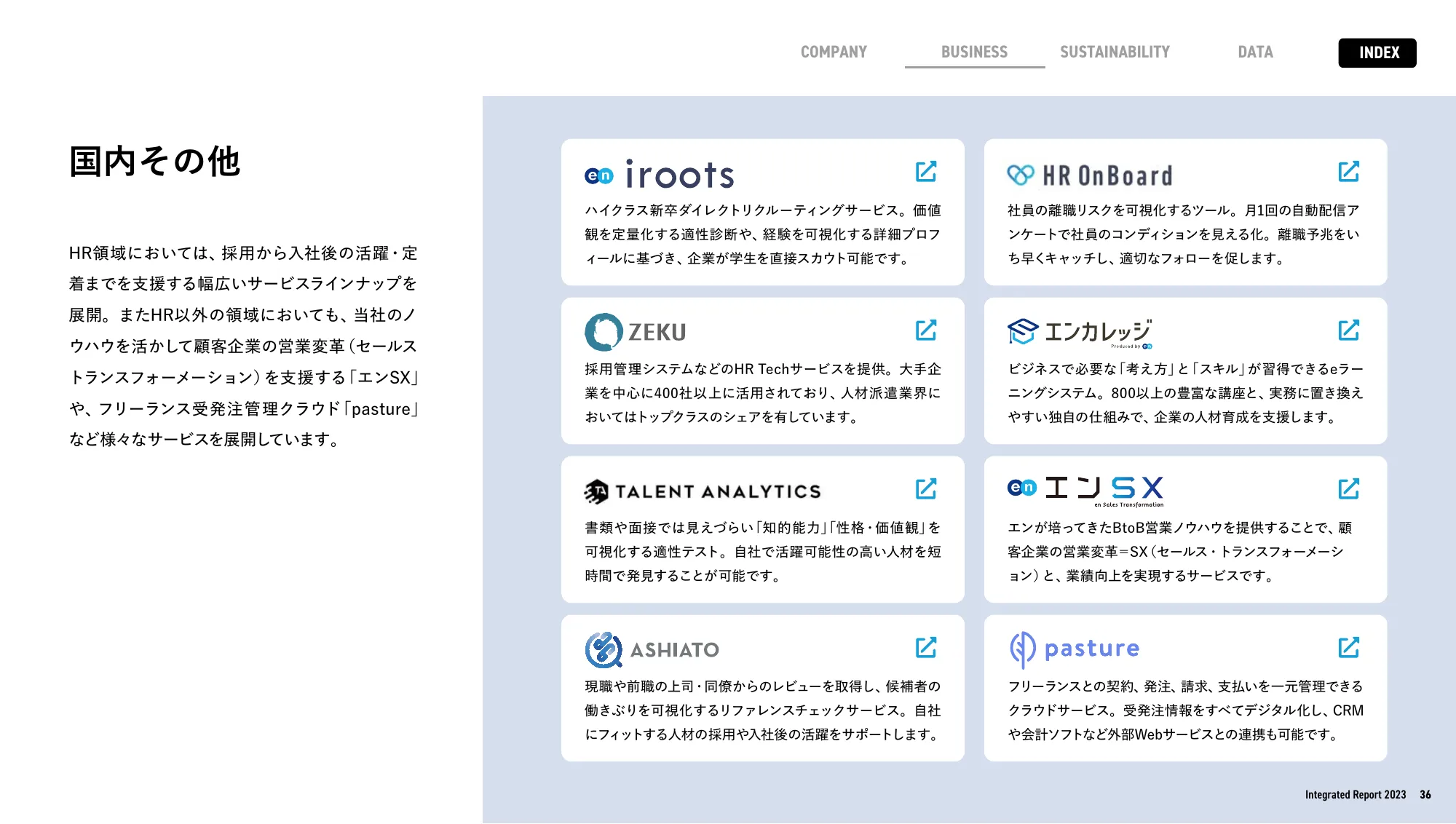The height and width of the screenshot is (824, 1456).
Task: Open the external link icon on ZEKU card
Action: (926, 330)
